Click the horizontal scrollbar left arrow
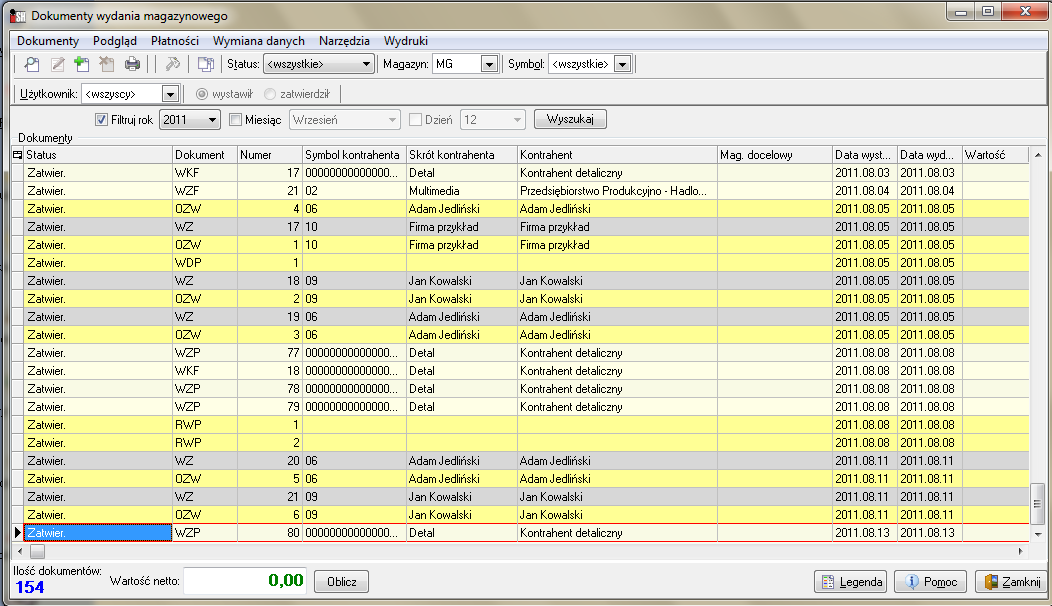 20,552
